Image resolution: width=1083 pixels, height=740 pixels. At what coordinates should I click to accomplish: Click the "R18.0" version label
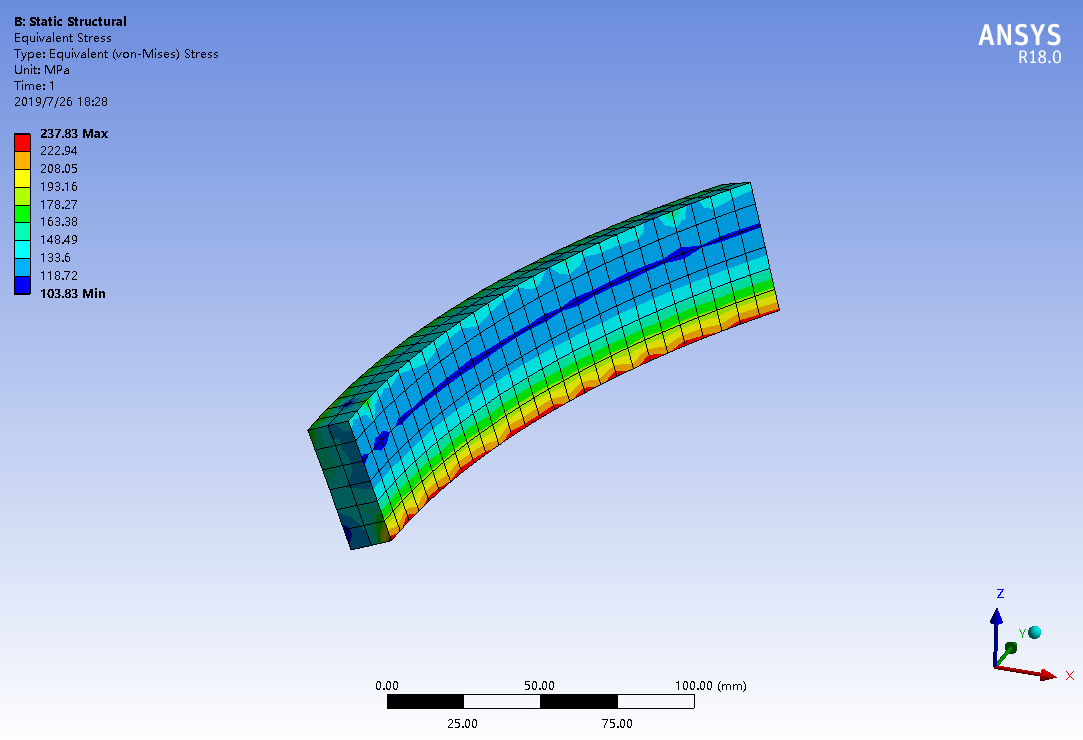(x=1039, y=57)
